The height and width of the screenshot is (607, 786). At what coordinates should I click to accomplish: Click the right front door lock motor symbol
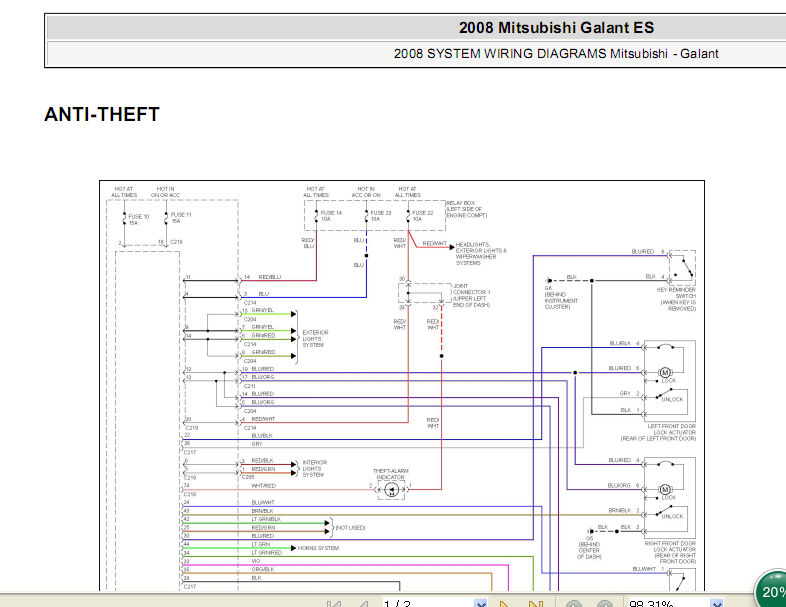click(665, 489)
